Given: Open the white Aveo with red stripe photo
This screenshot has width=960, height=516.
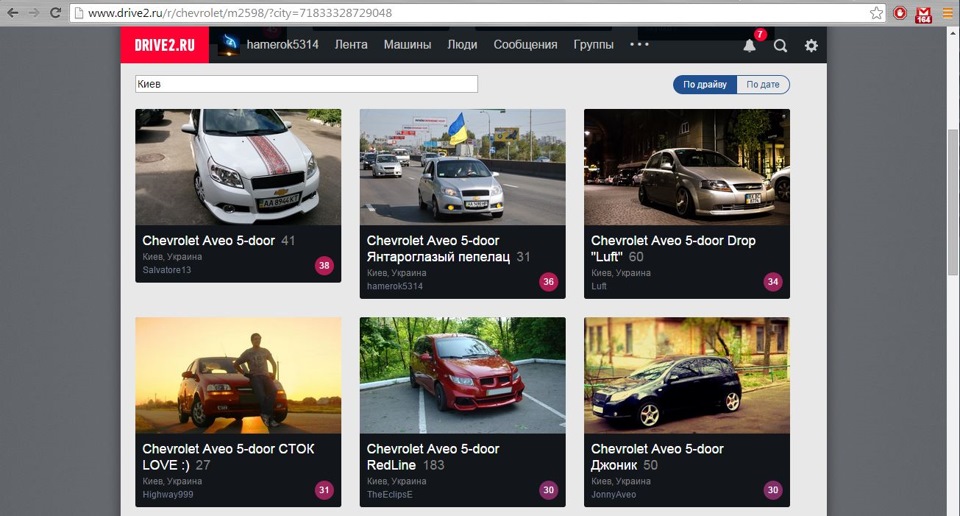Looking at the screenshot, I should click(x=238, y=167).
